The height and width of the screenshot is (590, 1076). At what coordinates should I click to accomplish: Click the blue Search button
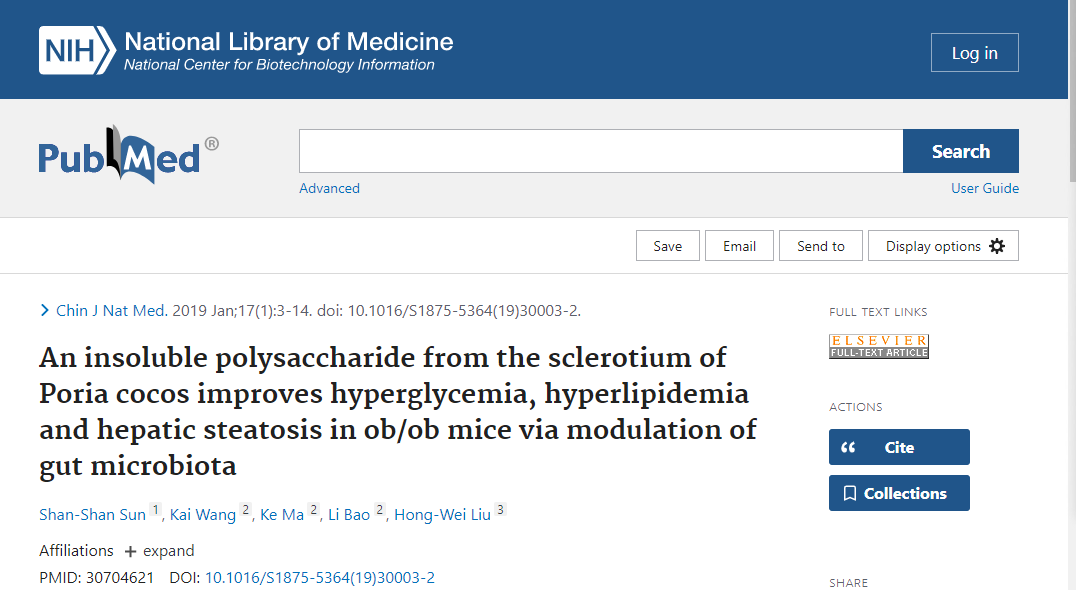961,151
